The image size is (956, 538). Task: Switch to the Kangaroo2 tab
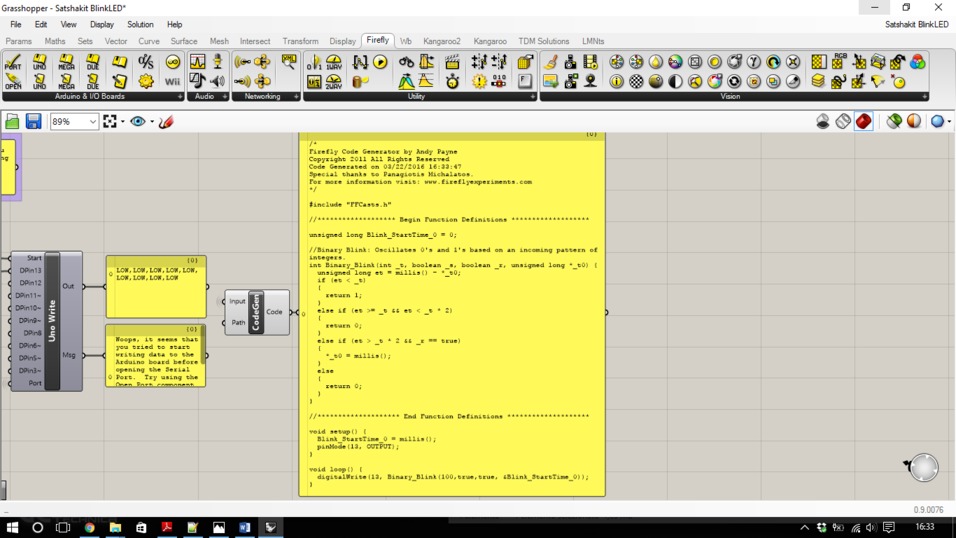[x=441, y=41]
